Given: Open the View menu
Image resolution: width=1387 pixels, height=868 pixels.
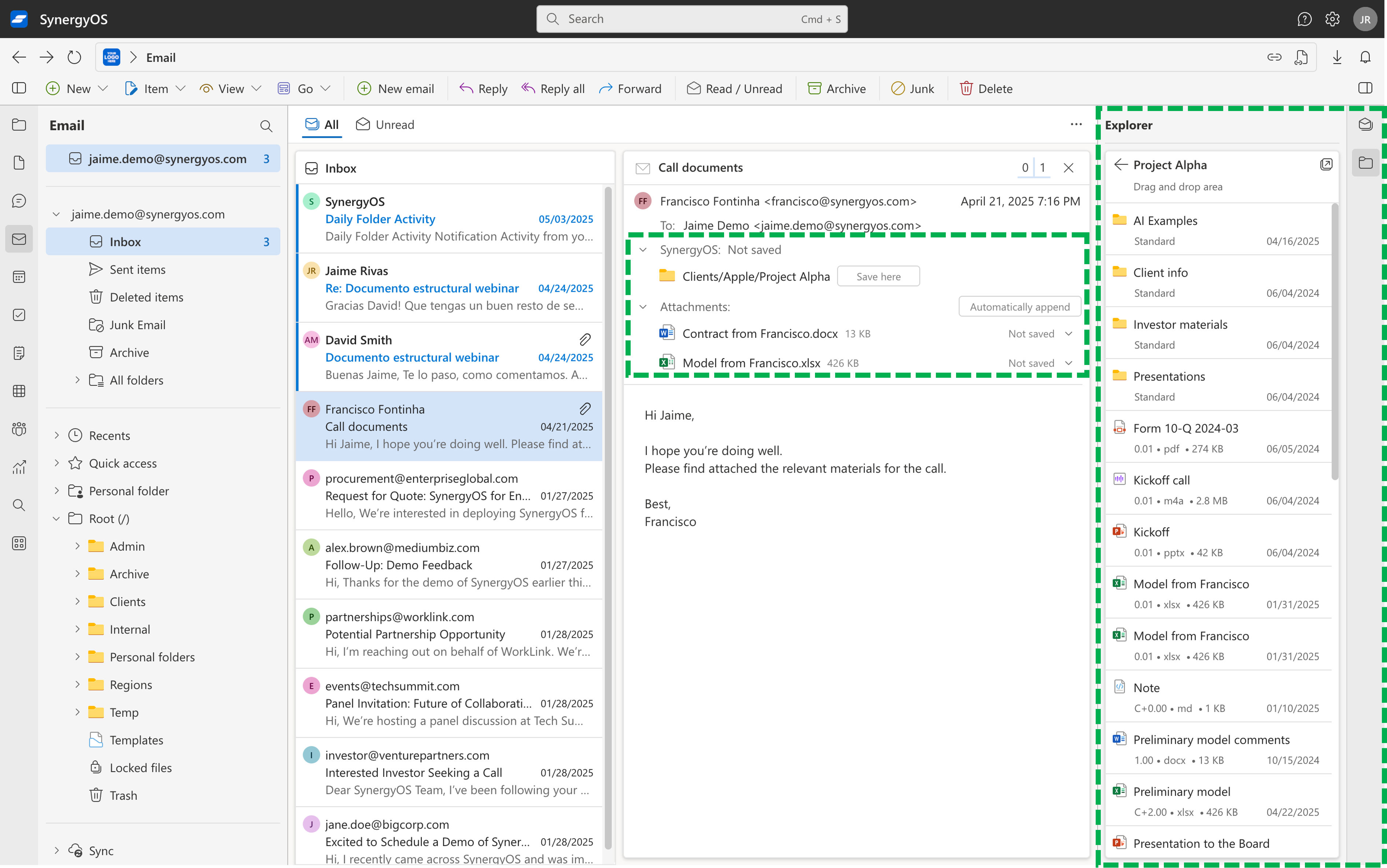Looking at the screenshot, I should point(230,88).
